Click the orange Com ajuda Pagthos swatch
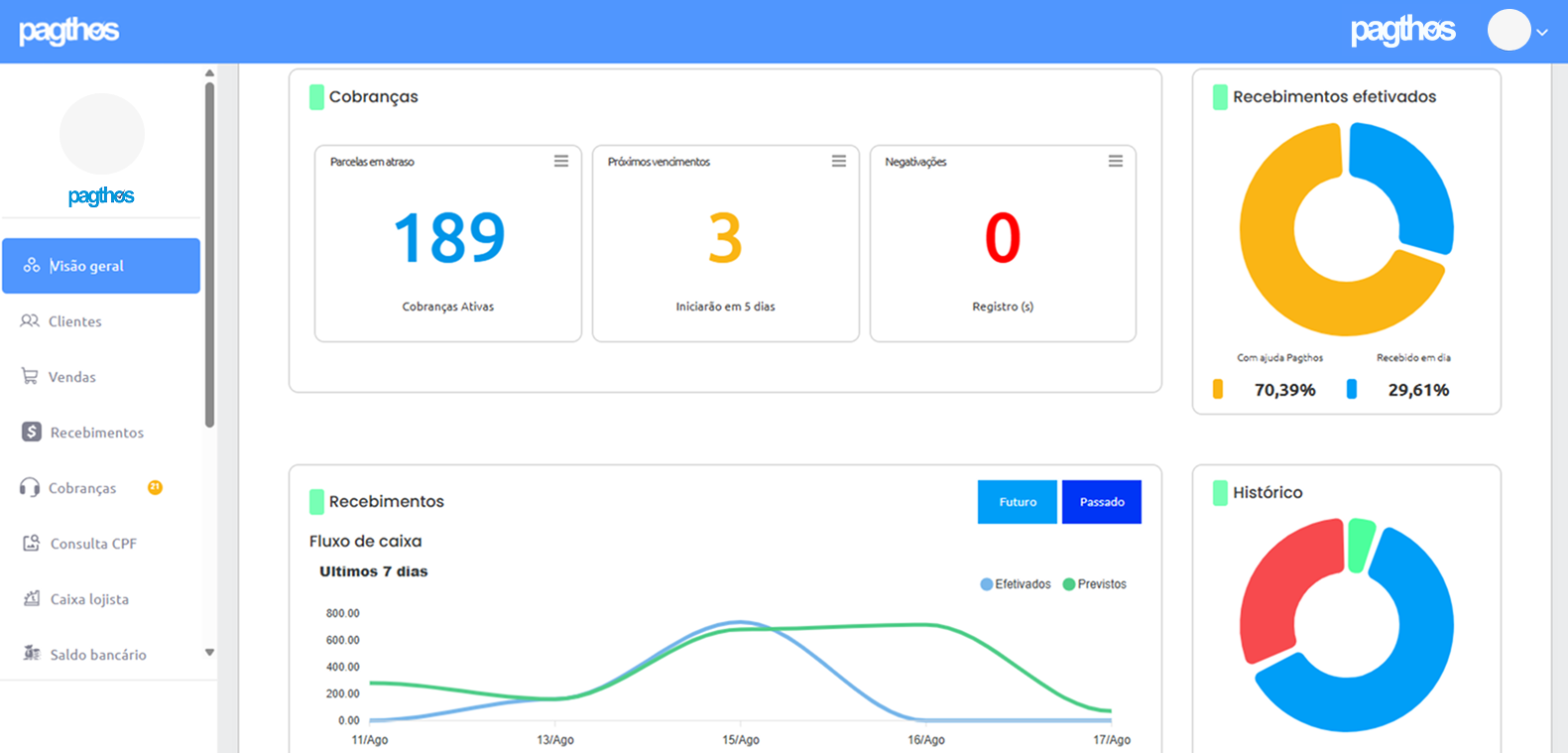This screenshot has height=753, width=1568. pyautogui.click(x=1218, y=389)
